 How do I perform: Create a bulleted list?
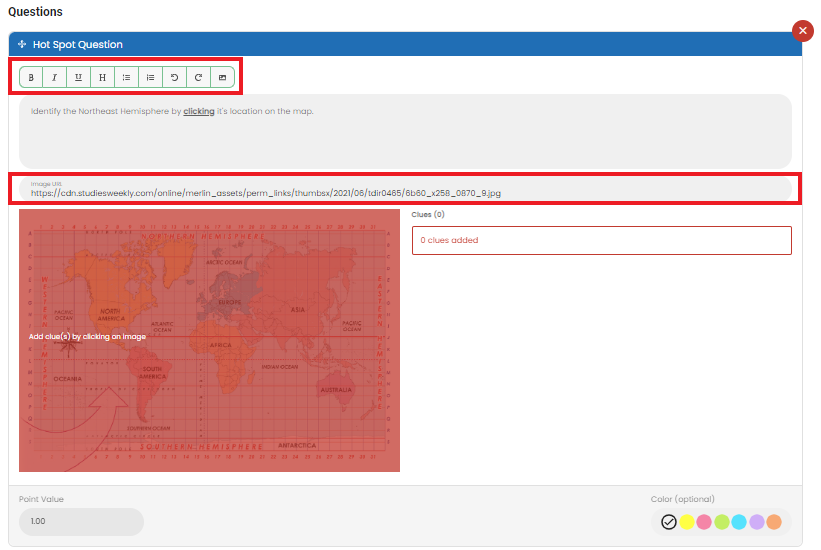pos(126,78)
